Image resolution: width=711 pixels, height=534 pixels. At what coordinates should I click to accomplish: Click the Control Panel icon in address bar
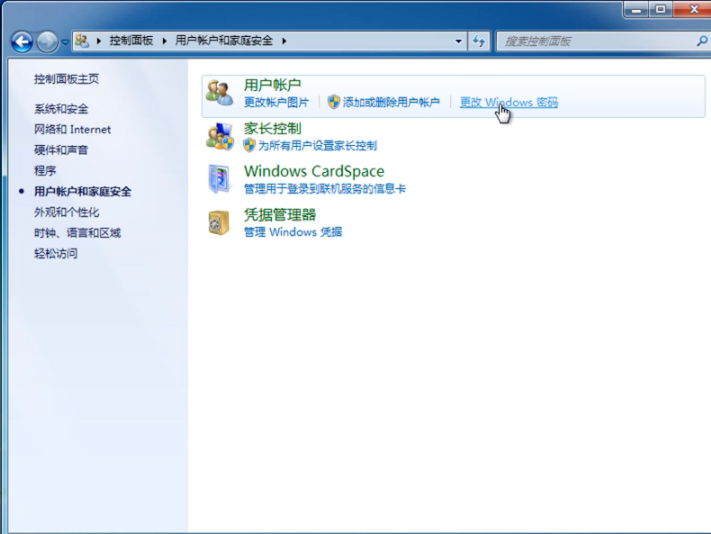tap(82, 41)
